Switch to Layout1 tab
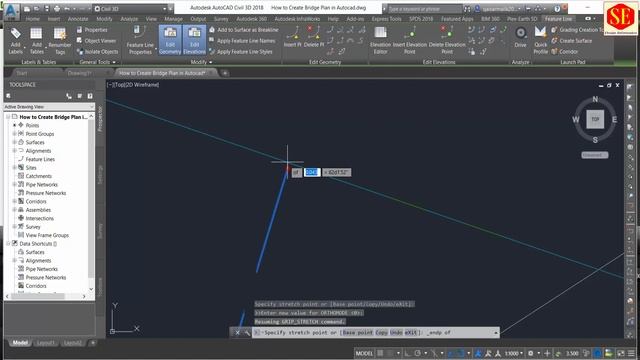The height and width of the screenshot is (360, 640). click(x=45, y=343)
